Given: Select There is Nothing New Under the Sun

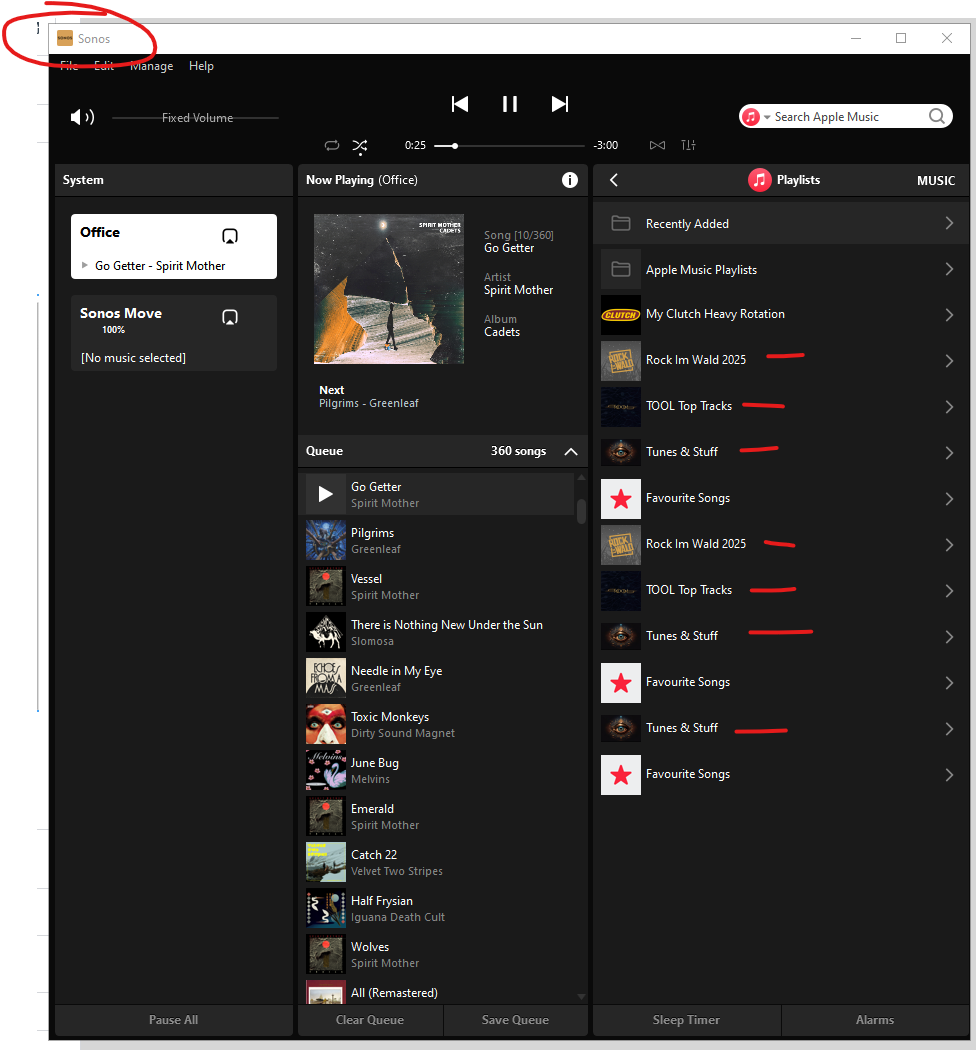Looking at the screenshot, I should 440,632.
